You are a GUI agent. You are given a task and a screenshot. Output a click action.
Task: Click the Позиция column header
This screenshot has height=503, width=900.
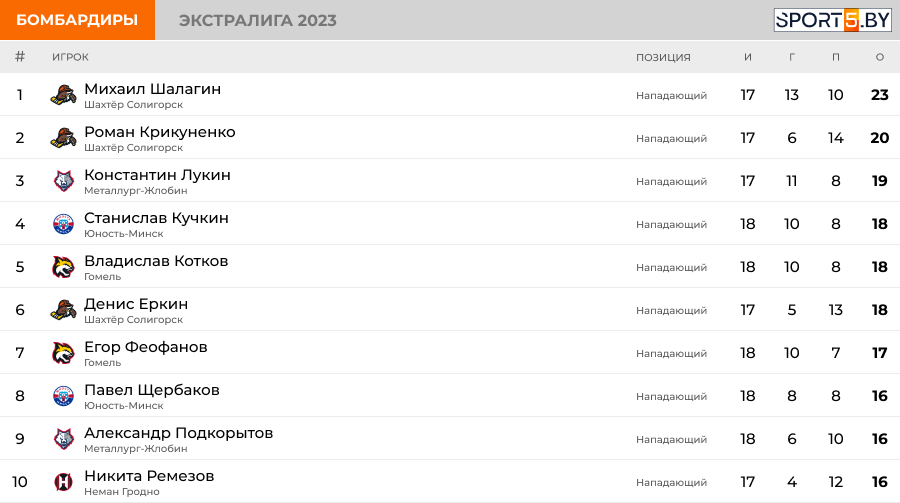tap(663, 57)
